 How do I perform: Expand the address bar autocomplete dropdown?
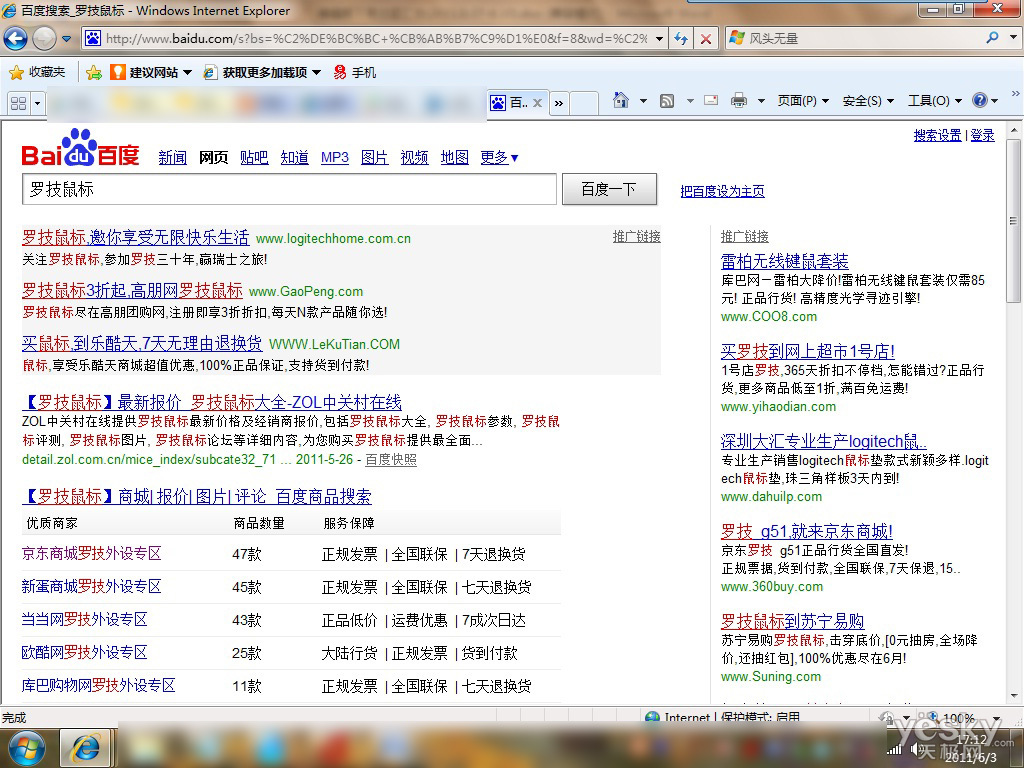tap(660, 39)
